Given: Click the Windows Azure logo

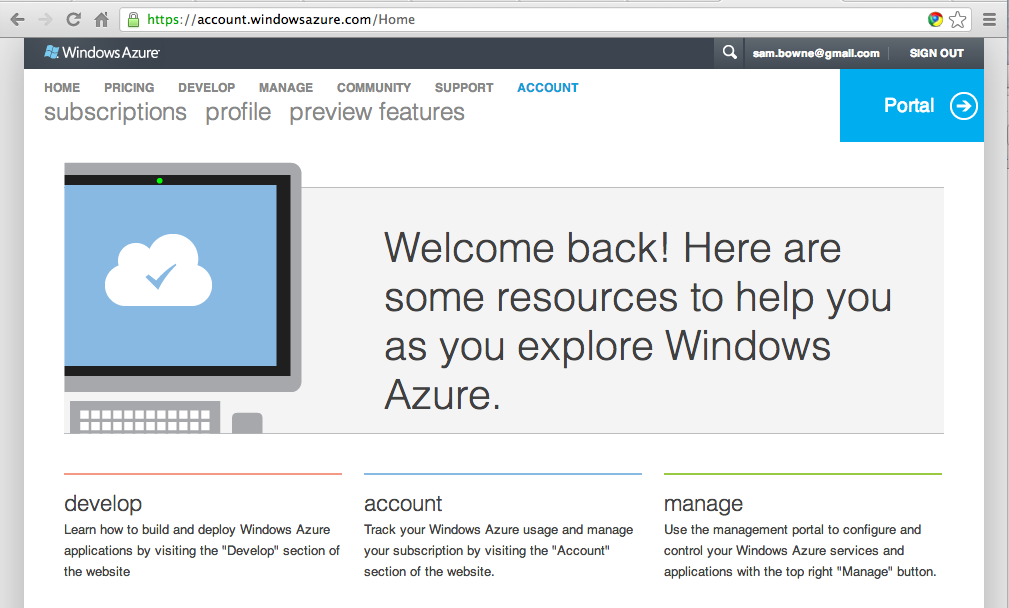Looking at the screenshot, I should click(102, 53).
